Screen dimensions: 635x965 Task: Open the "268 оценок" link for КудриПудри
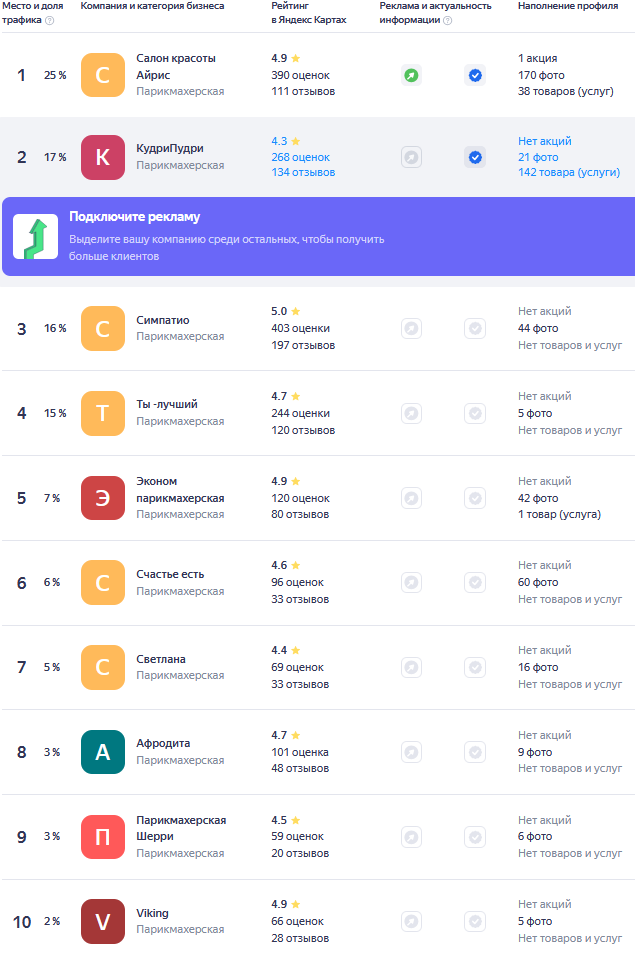[x=300, y=157]
